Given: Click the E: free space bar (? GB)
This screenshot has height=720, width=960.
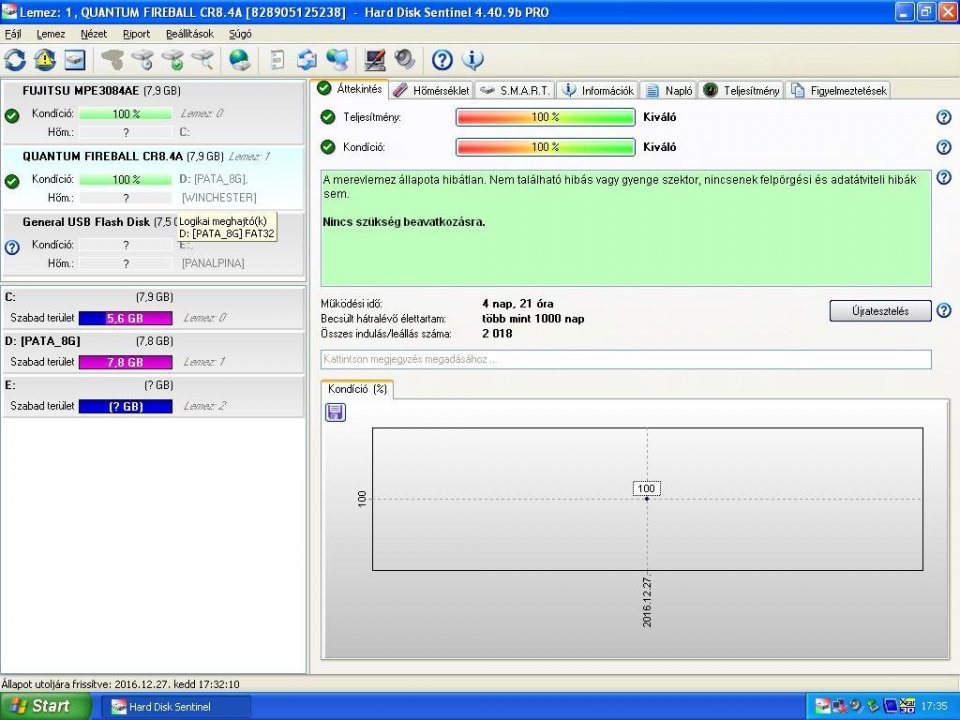Looking at the screenshot, I should [126, 407].
